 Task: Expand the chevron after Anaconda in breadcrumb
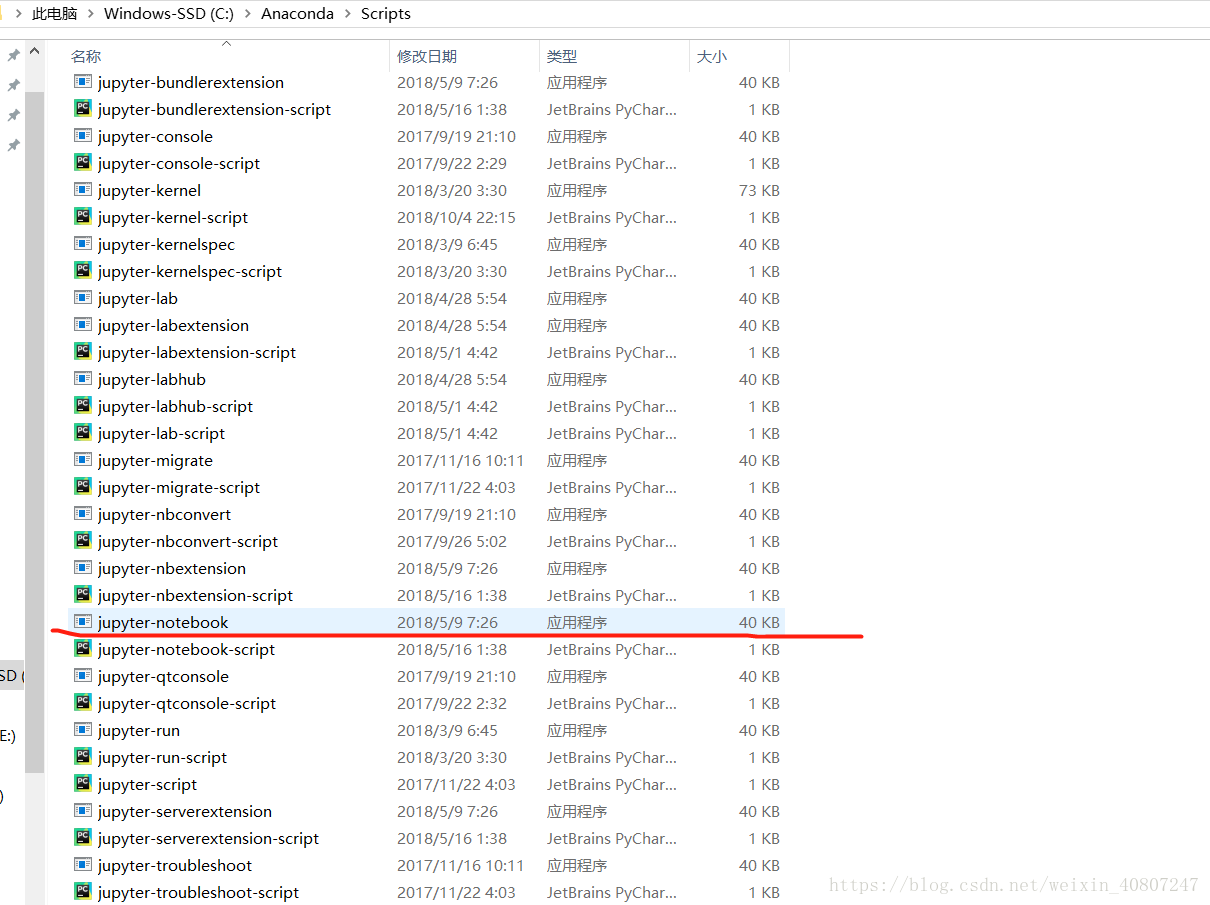tap(348, 14)
